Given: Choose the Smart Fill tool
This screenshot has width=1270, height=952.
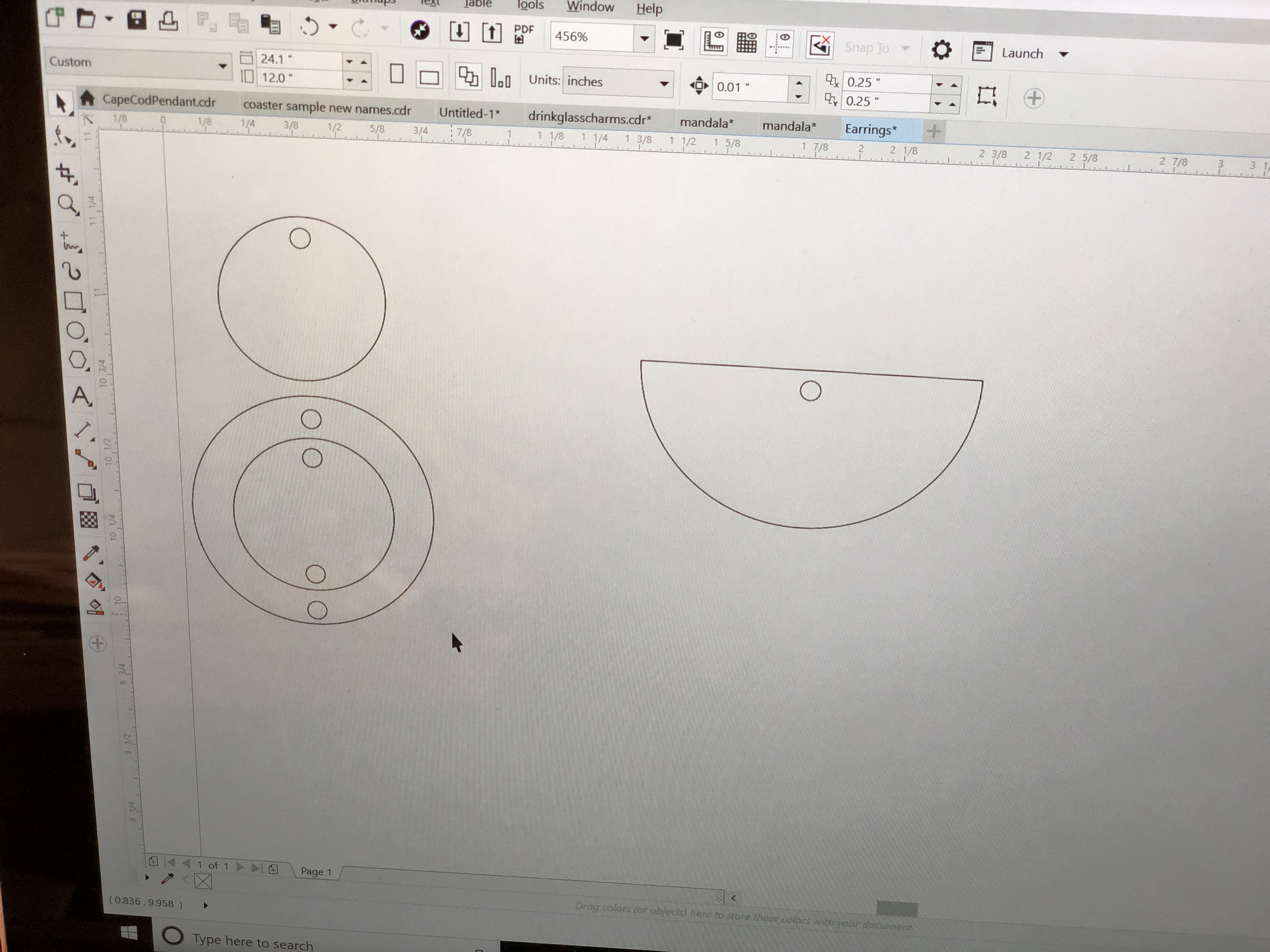Looking at the screenshot, I should [x=95, y=607].
